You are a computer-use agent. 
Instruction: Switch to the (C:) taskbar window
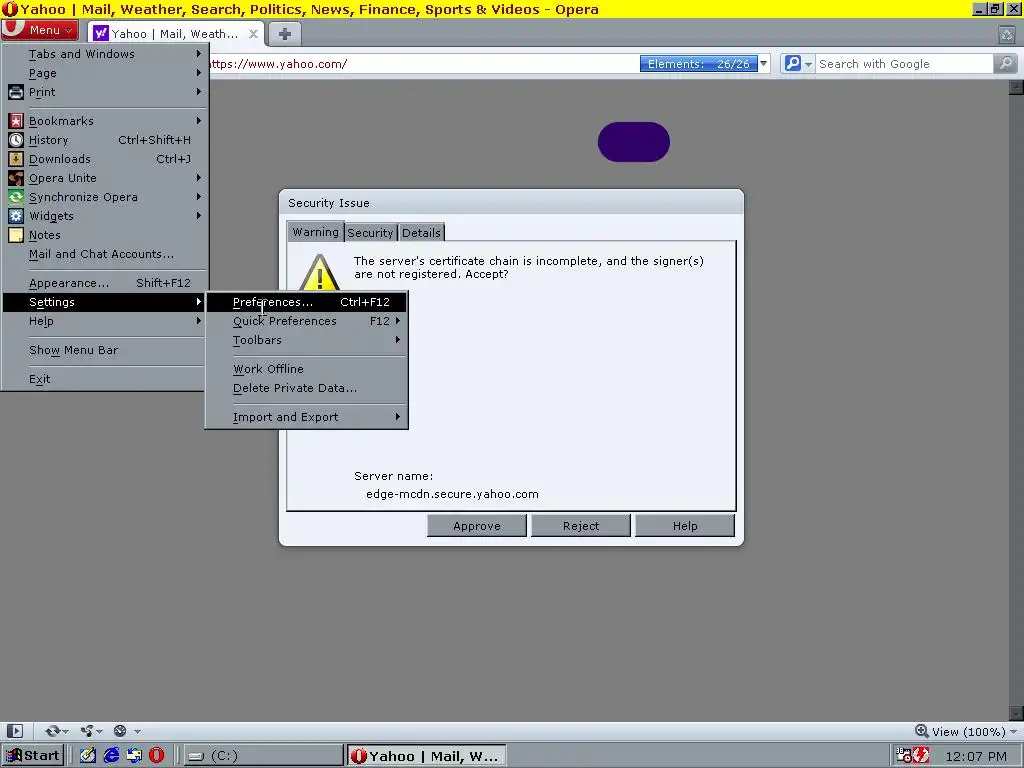pos(263,756)
